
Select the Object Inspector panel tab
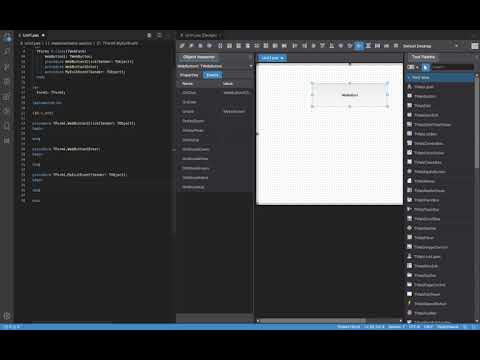click(199, 57)
